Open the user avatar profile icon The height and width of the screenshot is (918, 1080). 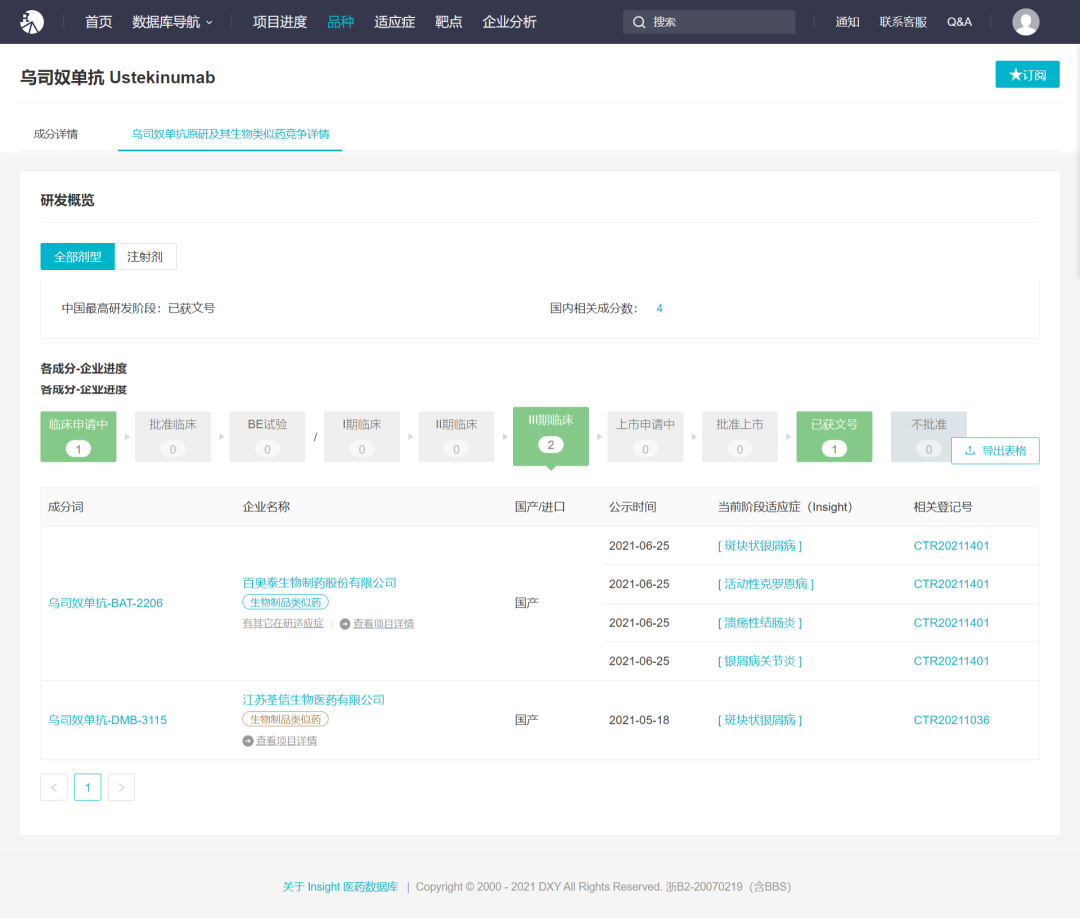pyautogui.click(x=1025, y=22)
